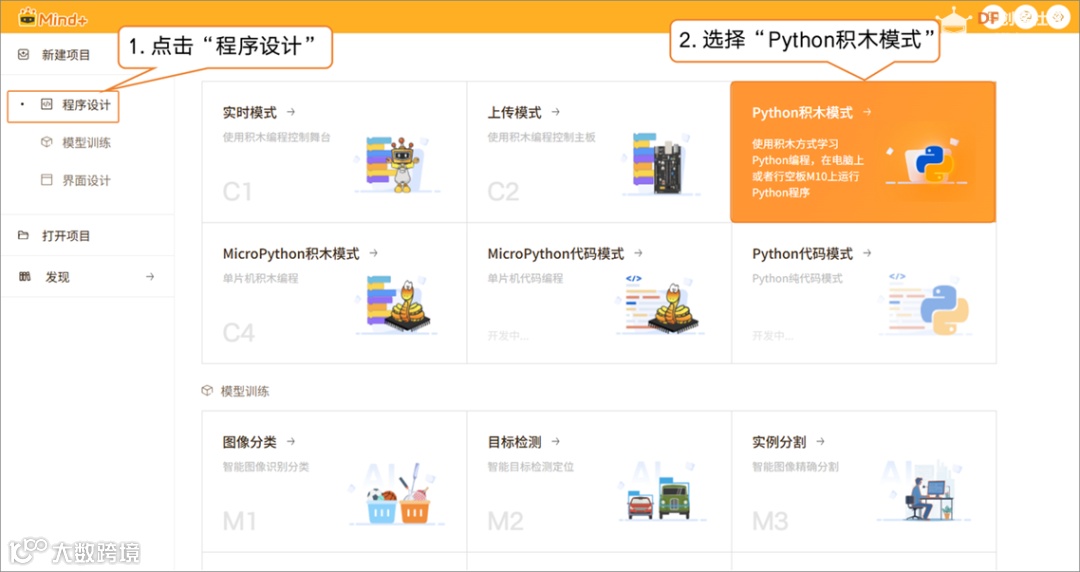Click the book icon beside 发现
This screenshot has height=572, width=1080.
(25, 276)
